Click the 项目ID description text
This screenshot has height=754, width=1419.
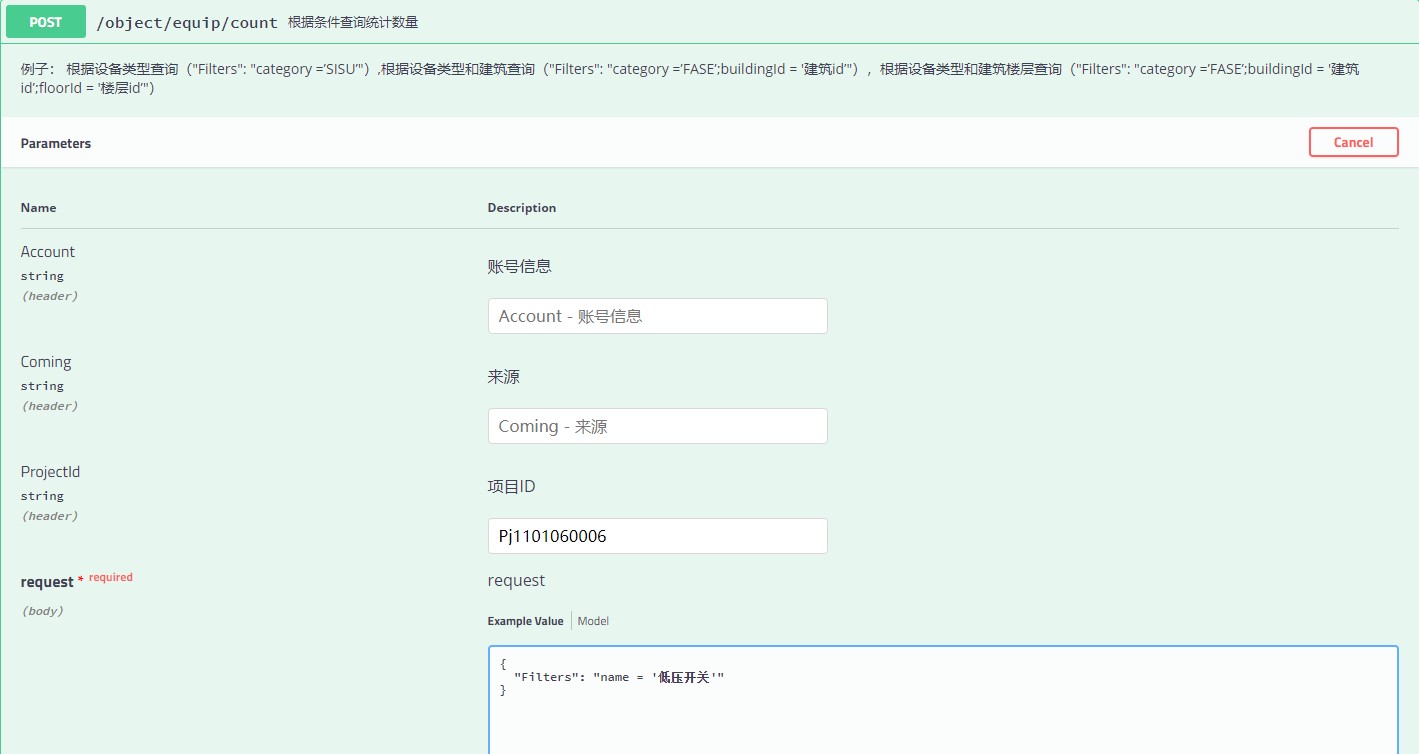511,486
